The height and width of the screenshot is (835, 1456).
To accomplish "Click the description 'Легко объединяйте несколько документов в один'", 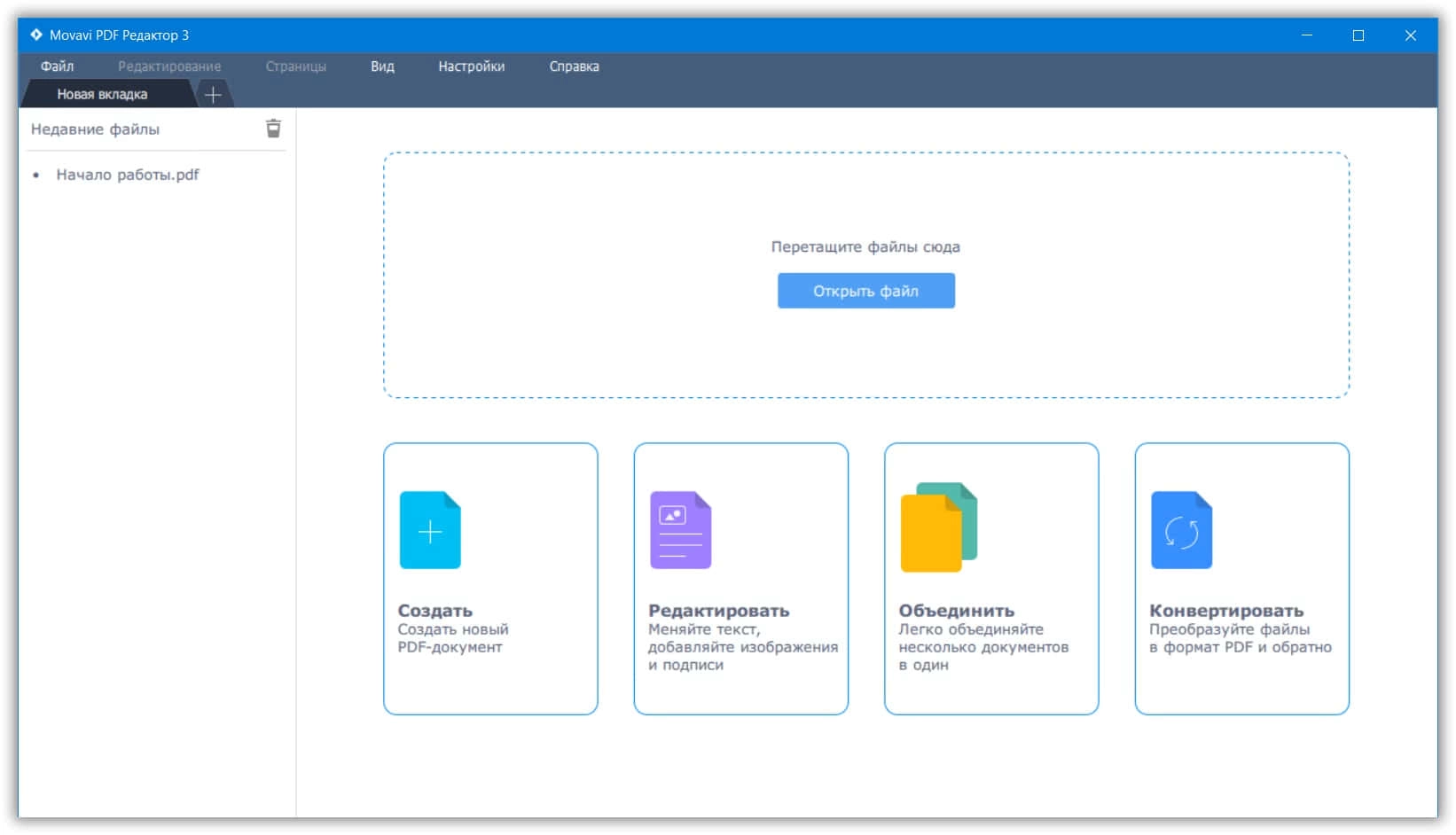I will [983, 647].
